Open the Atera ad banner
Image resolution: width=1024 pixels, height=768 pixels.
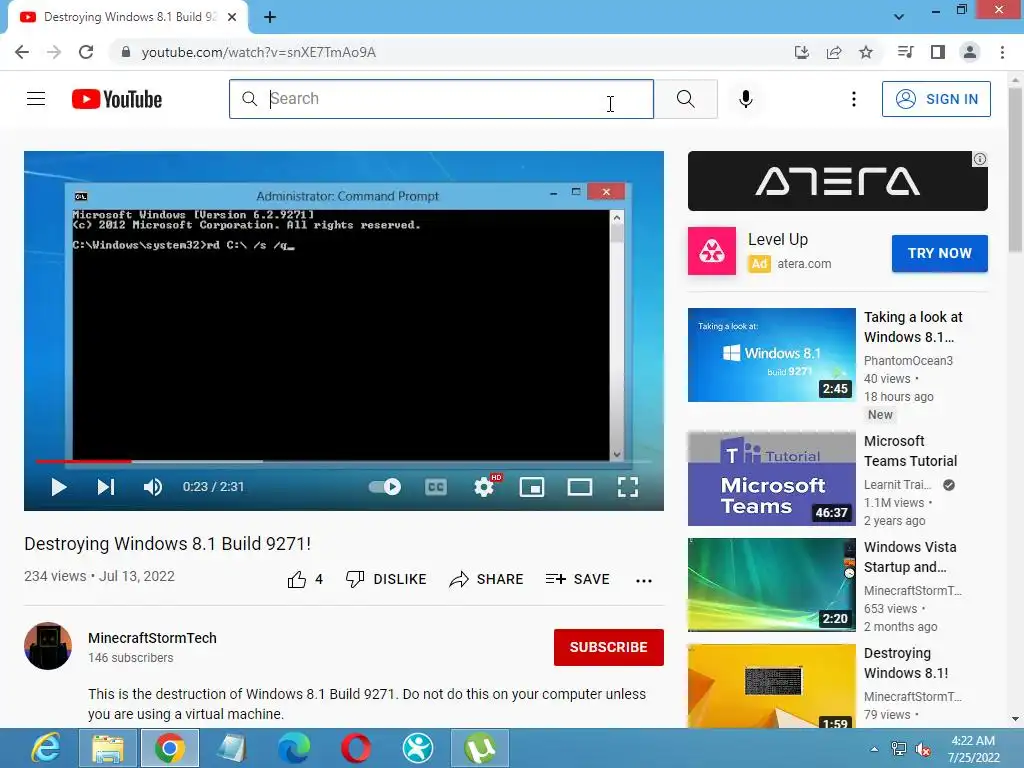click(837, 181)
